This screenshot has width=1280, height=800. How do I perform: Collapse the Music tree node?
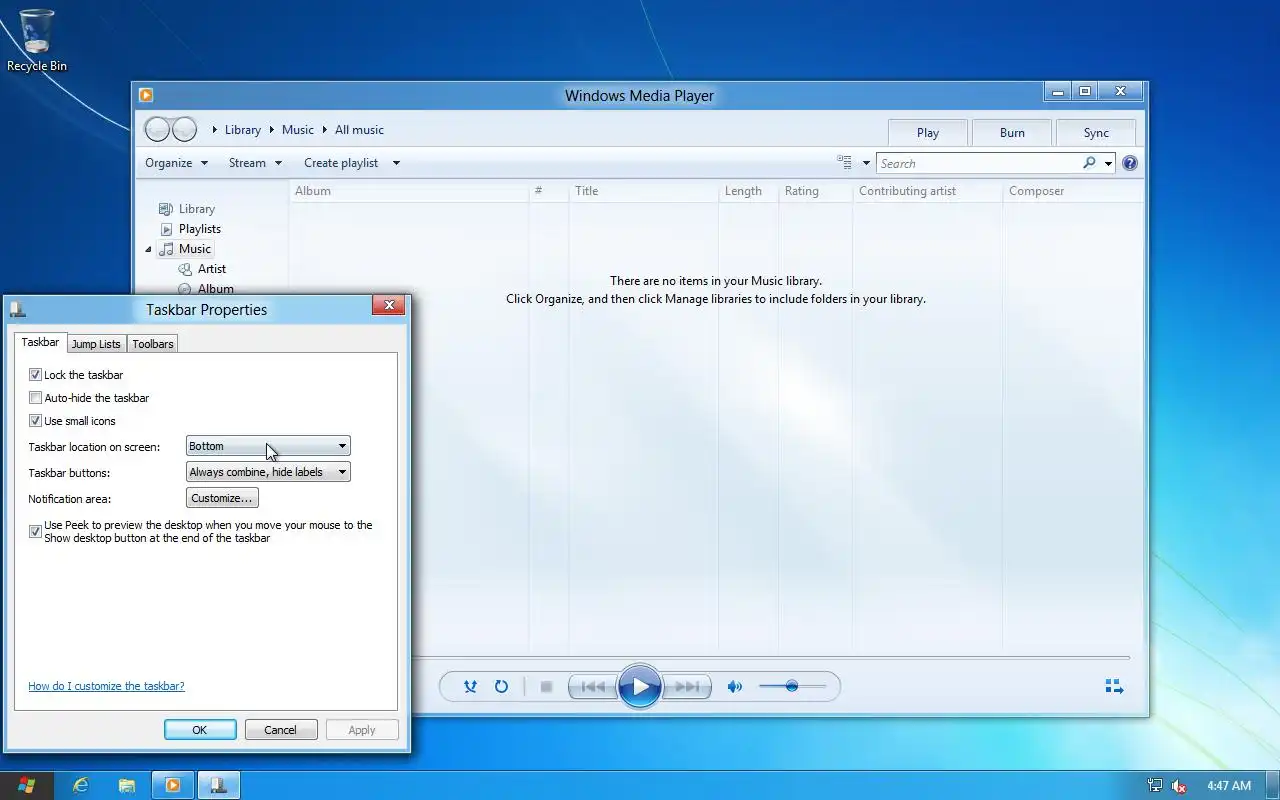(149, 249)
